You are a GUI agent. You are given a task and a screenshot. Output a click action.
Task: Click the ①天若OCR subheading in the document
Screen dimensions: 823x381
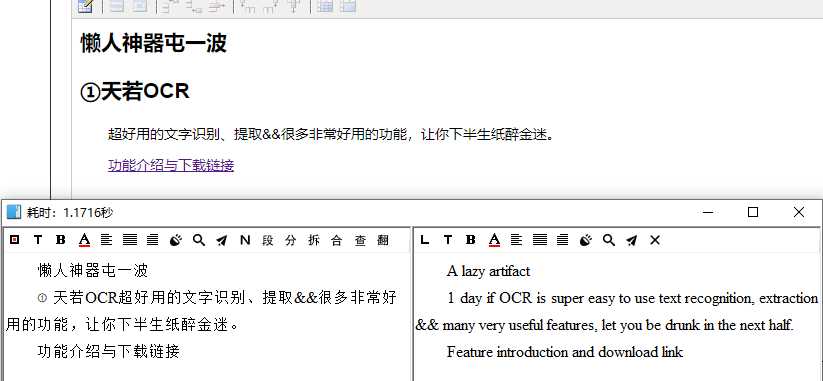point(134,91)
